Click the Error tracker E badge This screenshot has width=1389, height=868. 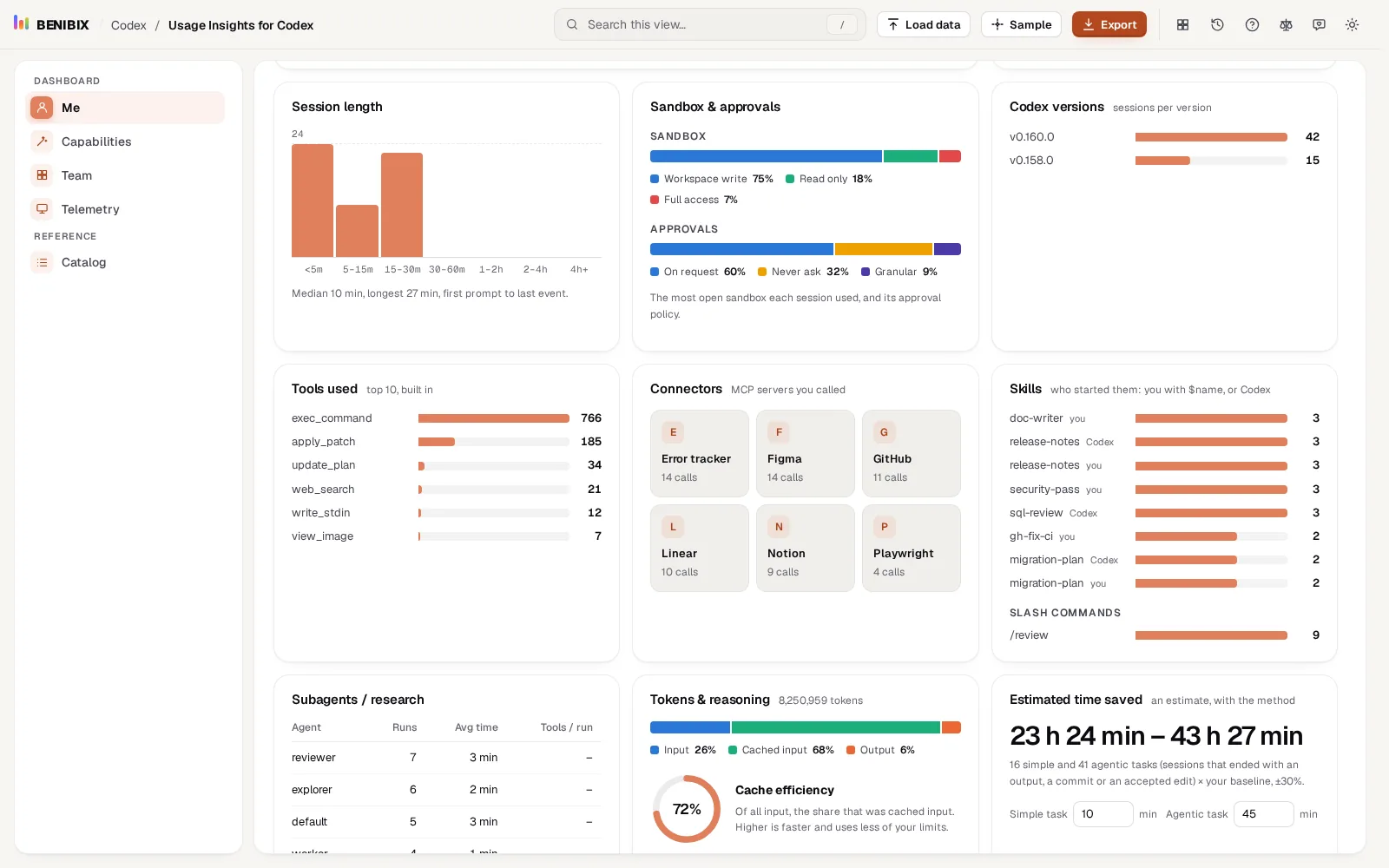(673, 432)
